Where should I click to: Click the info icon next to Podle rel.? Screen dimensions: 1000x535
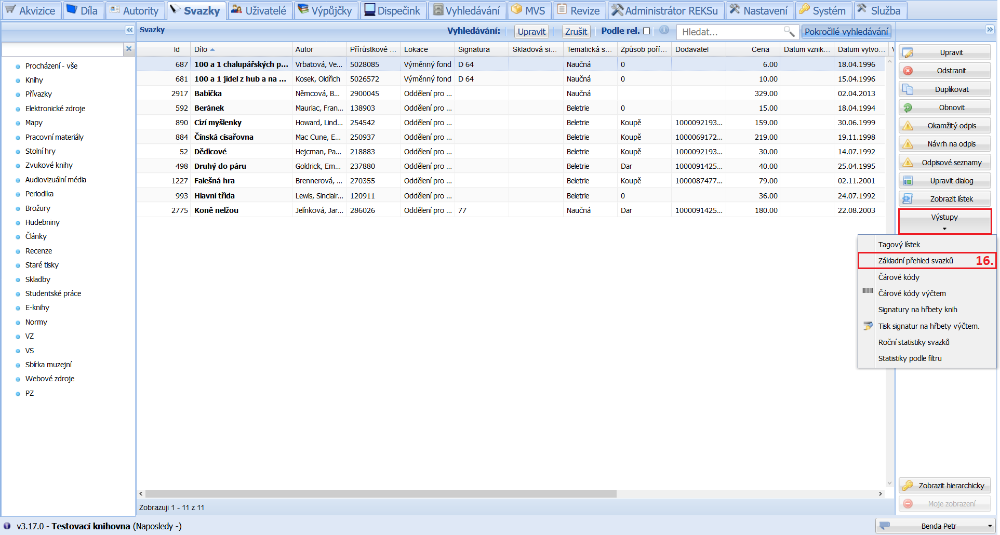pos(664,32)
